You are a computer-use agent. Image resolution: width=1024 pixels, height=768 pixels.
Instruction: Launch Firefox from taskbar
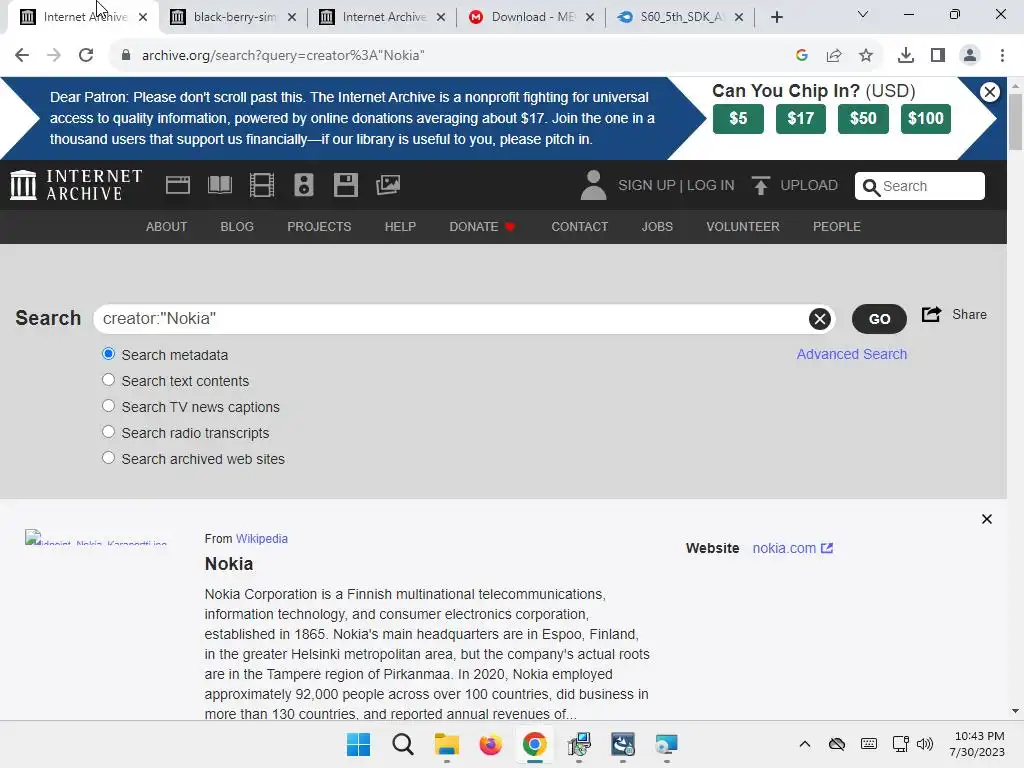pos(490,744)
